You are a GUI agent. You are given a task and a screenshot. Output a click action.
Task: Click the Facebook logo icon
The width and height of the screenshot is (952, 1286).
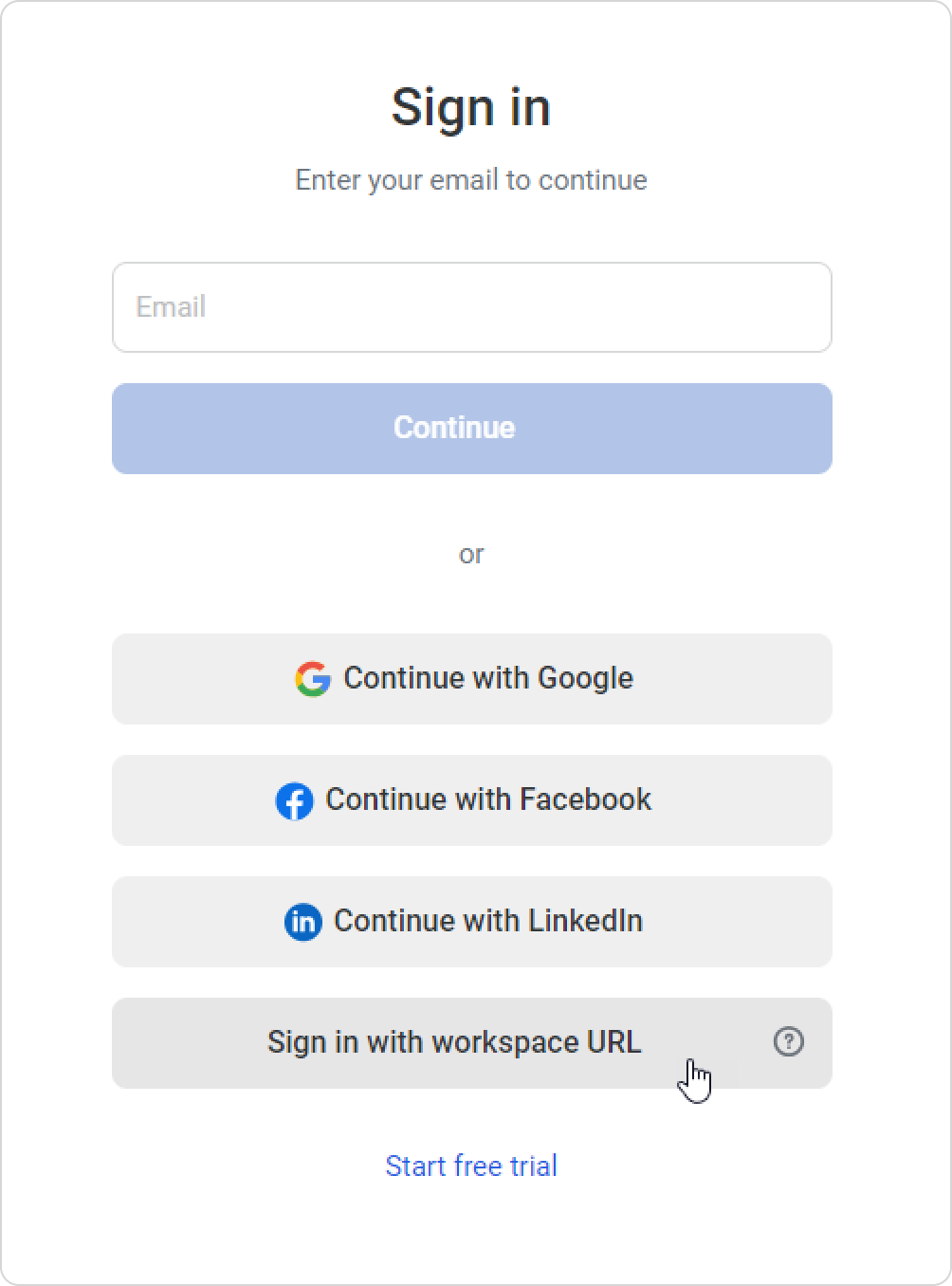pyautogui.click(x=295, y=800)
